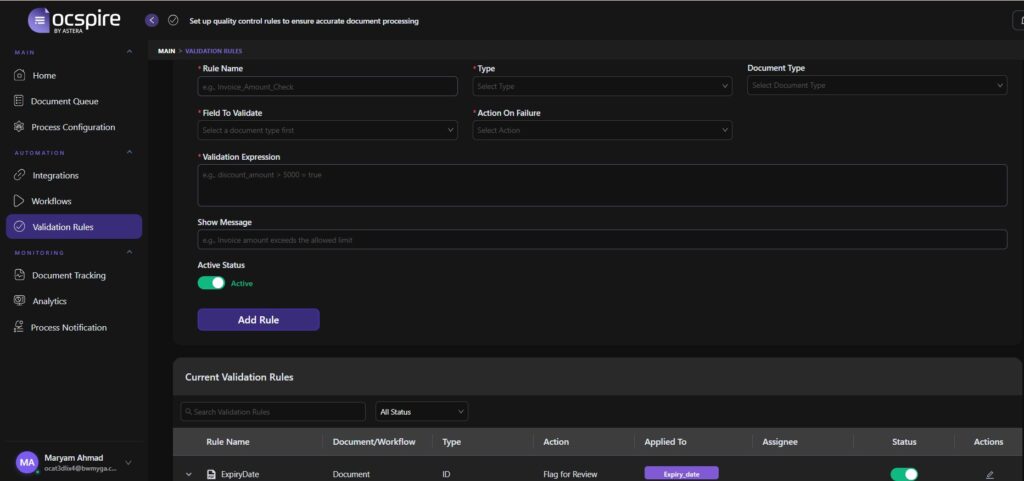Click the Workflows play icon
This screenshot has height=481, width=1024.
click(x=19, y=201)
